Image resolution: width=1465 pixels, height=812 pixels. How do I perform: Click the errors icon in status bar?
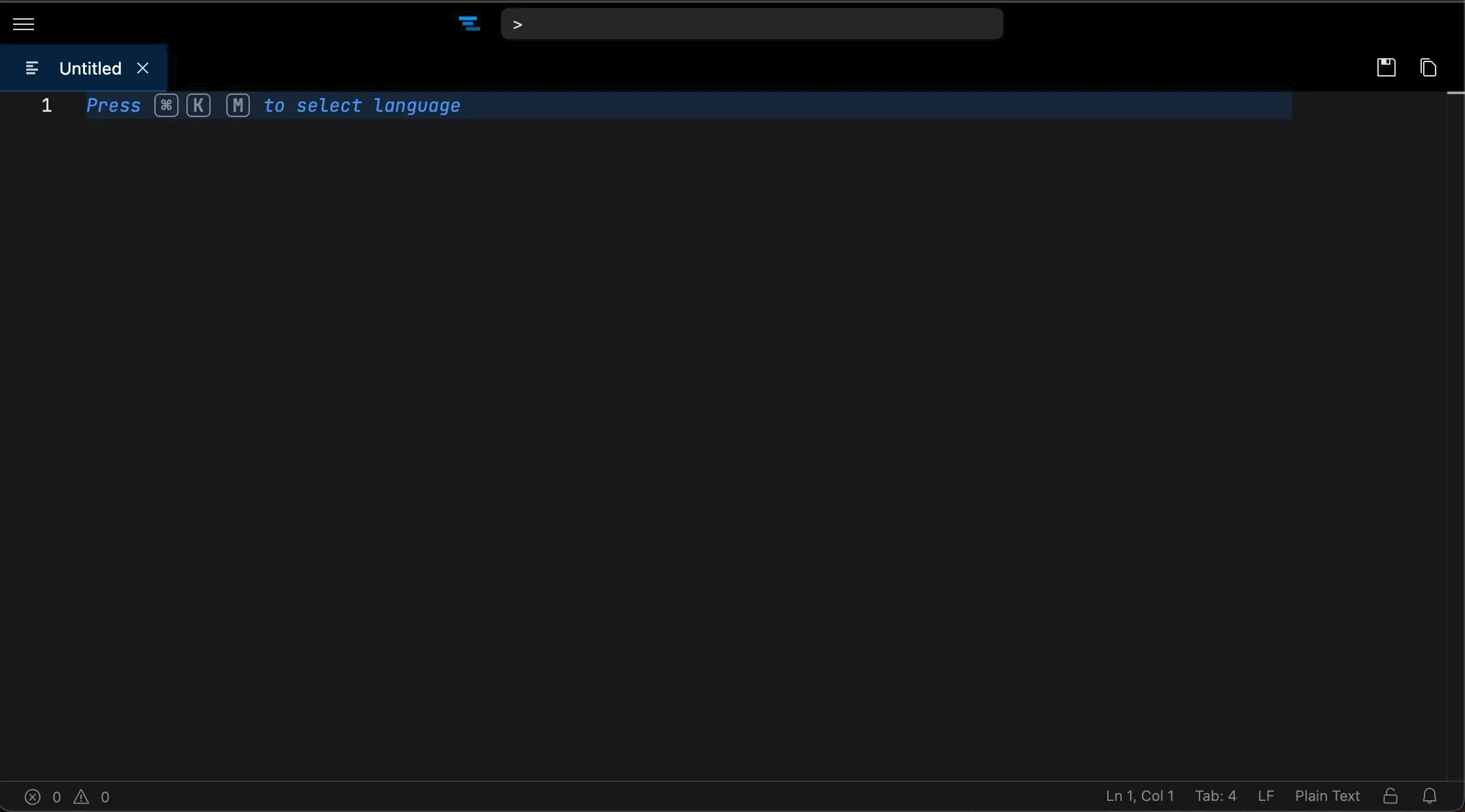point(33,796)
